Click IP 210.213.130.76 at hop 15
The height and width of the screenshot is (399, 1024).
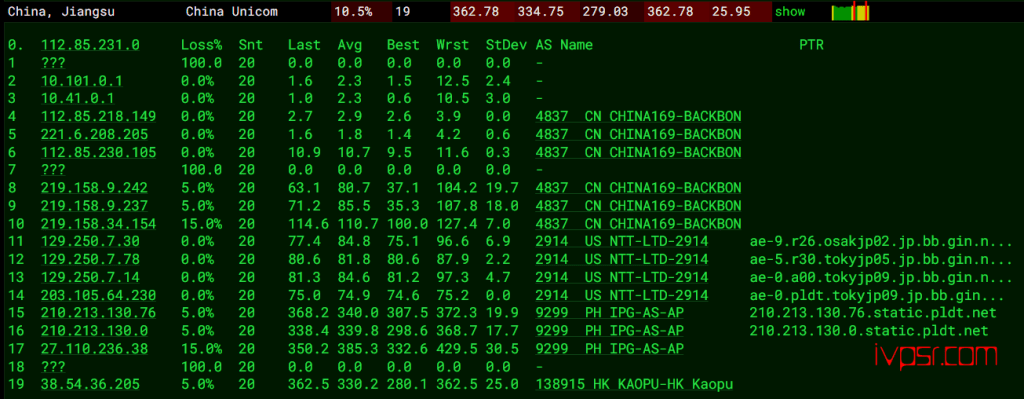[x=99, y=313]
